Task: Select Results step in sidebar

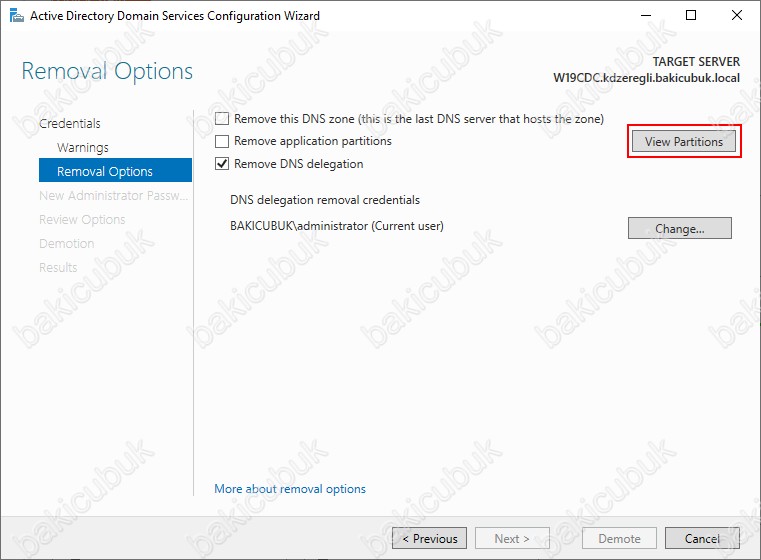Action: 58,267
